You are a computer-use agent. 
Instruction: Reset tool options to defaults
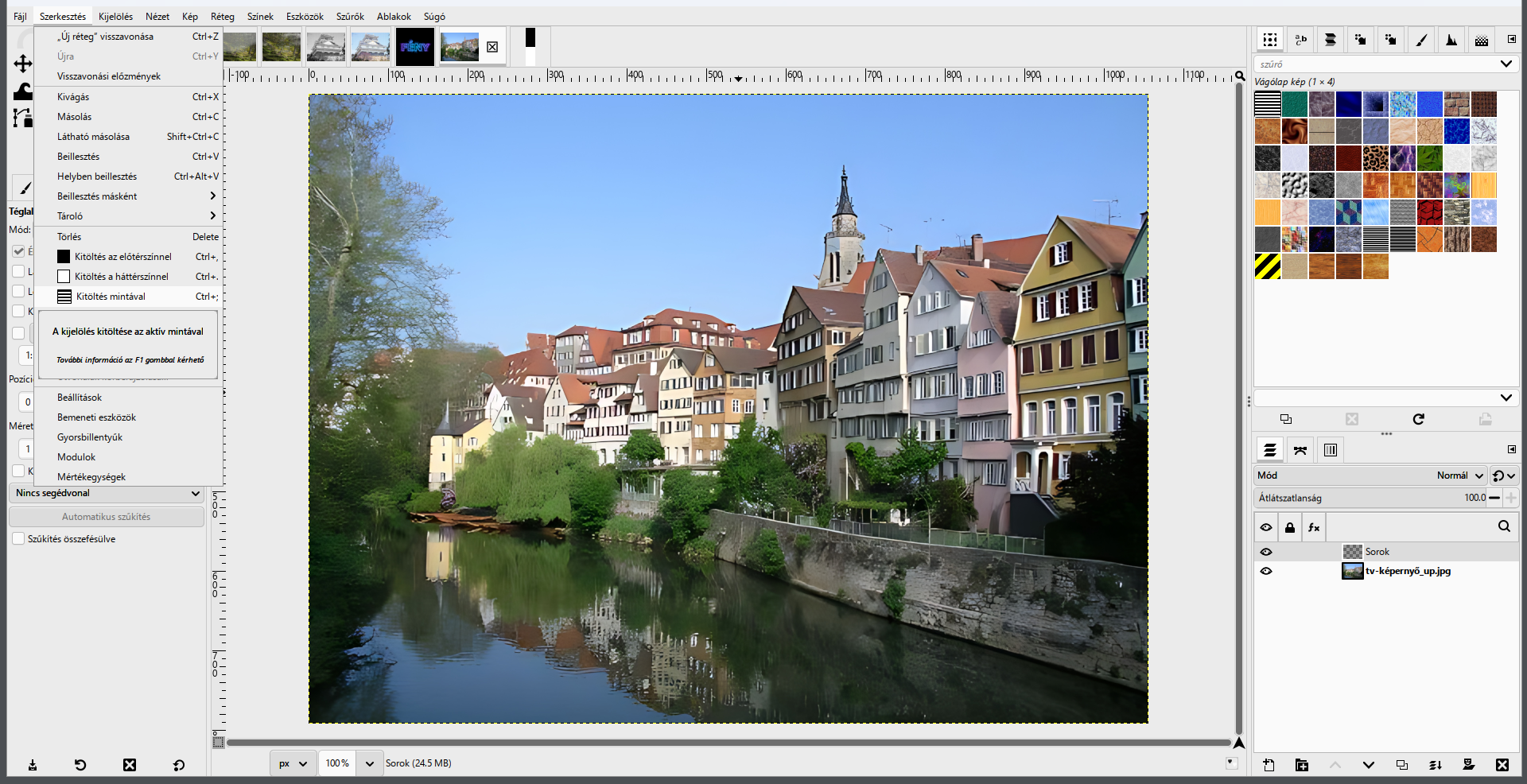(179, 765)
